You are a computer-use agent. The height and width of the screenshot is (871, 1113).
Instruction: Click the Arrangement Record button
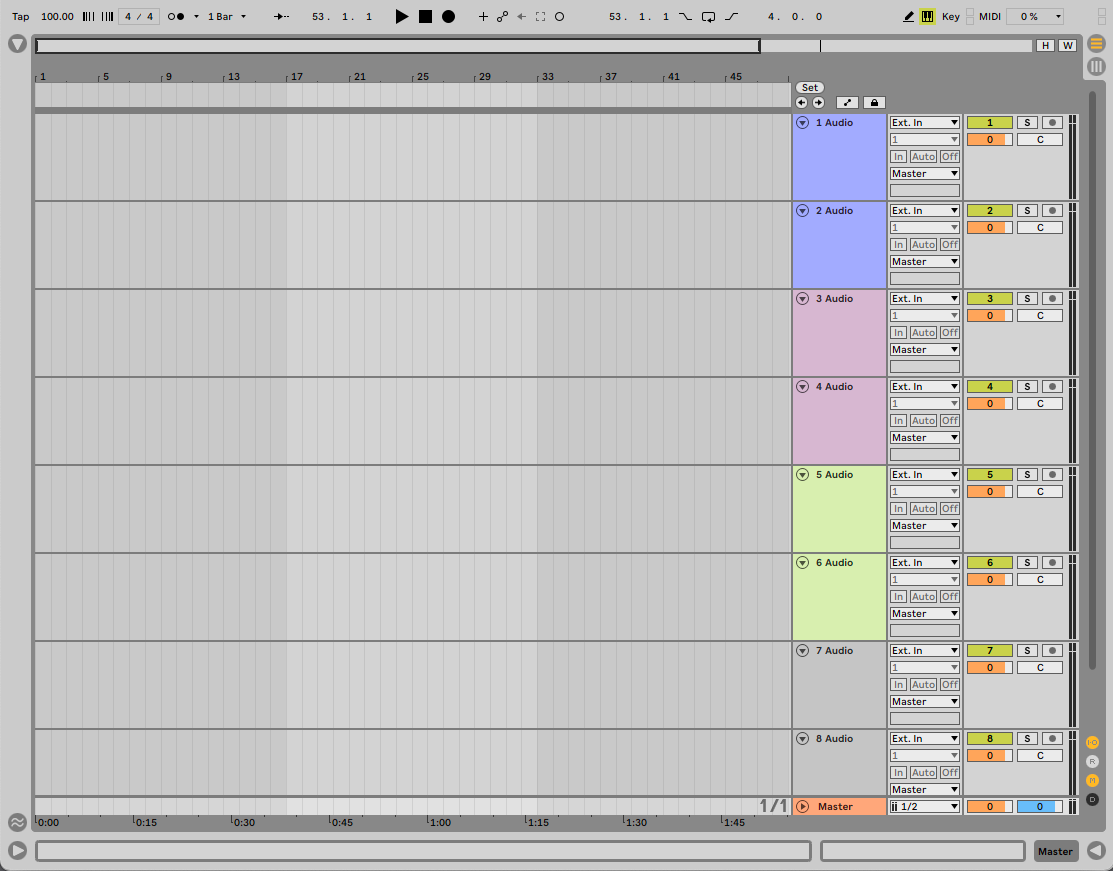point(449,16)
